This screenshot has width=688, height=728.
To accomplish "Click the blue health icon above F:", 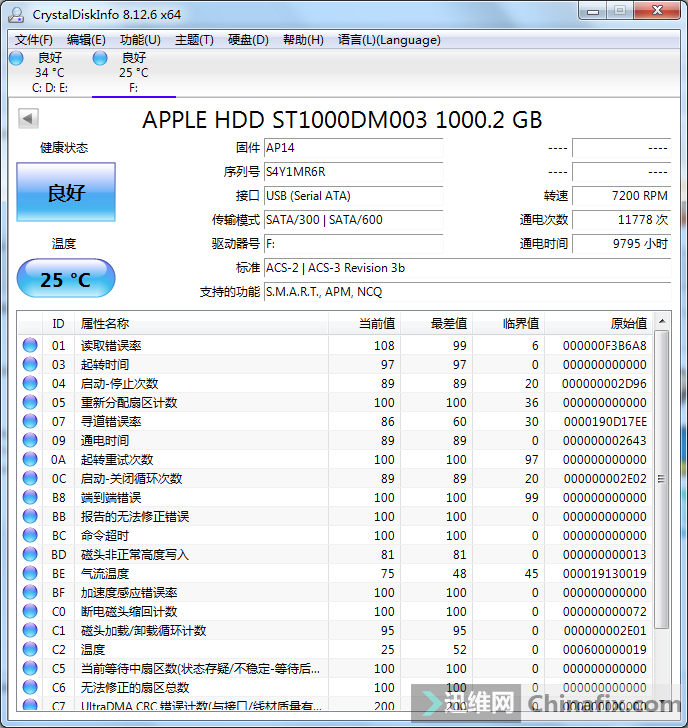I will (100, 58).
